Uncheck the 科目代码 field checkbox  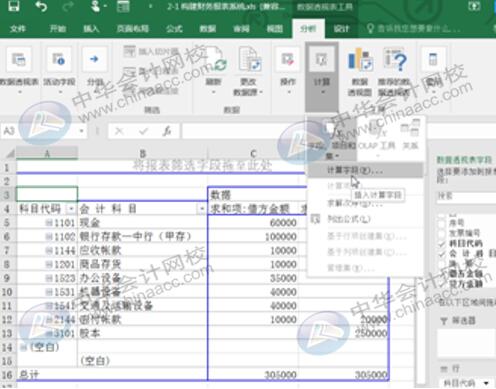(x=442, y=243)
